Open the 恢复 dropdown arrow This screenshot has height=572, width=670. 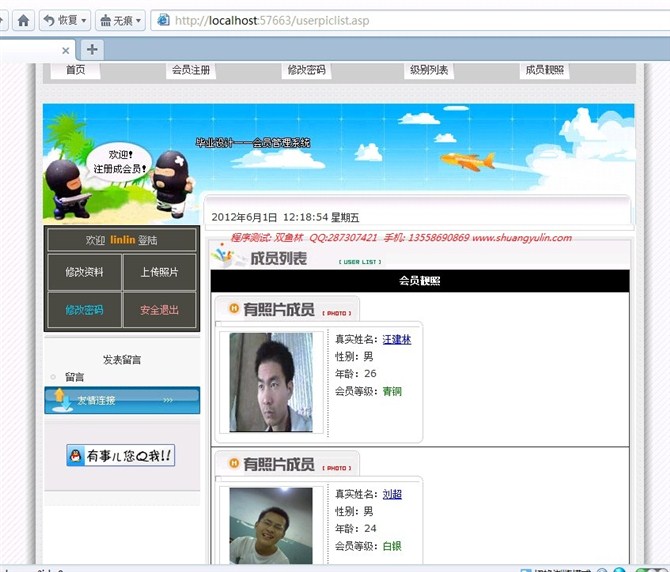[83, 20]
